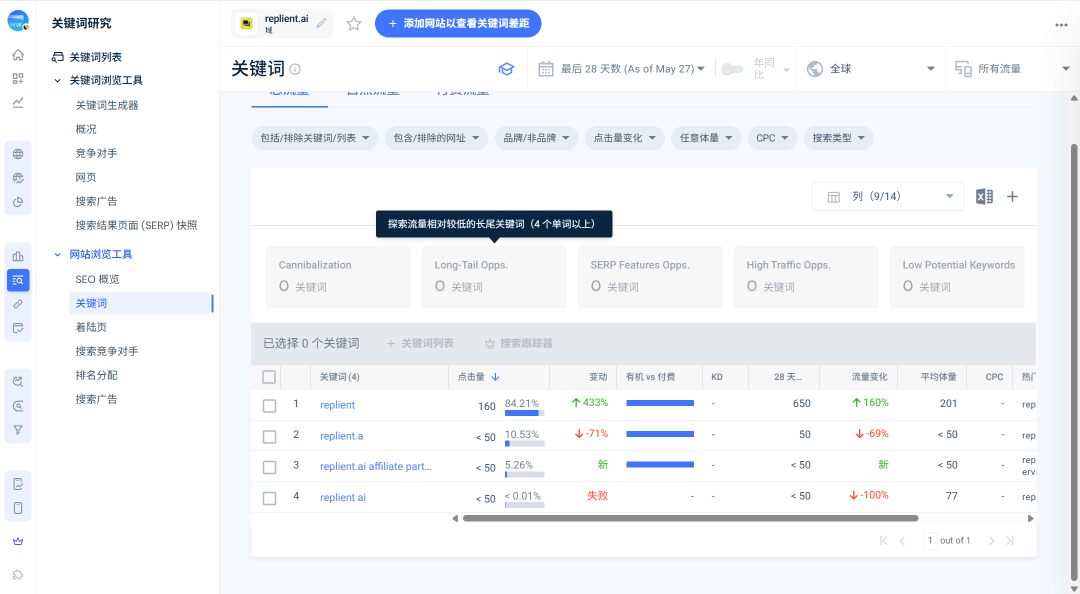Click the pie chart rail icon
The image size is (1080, 594).
click(x=18, y=202)
